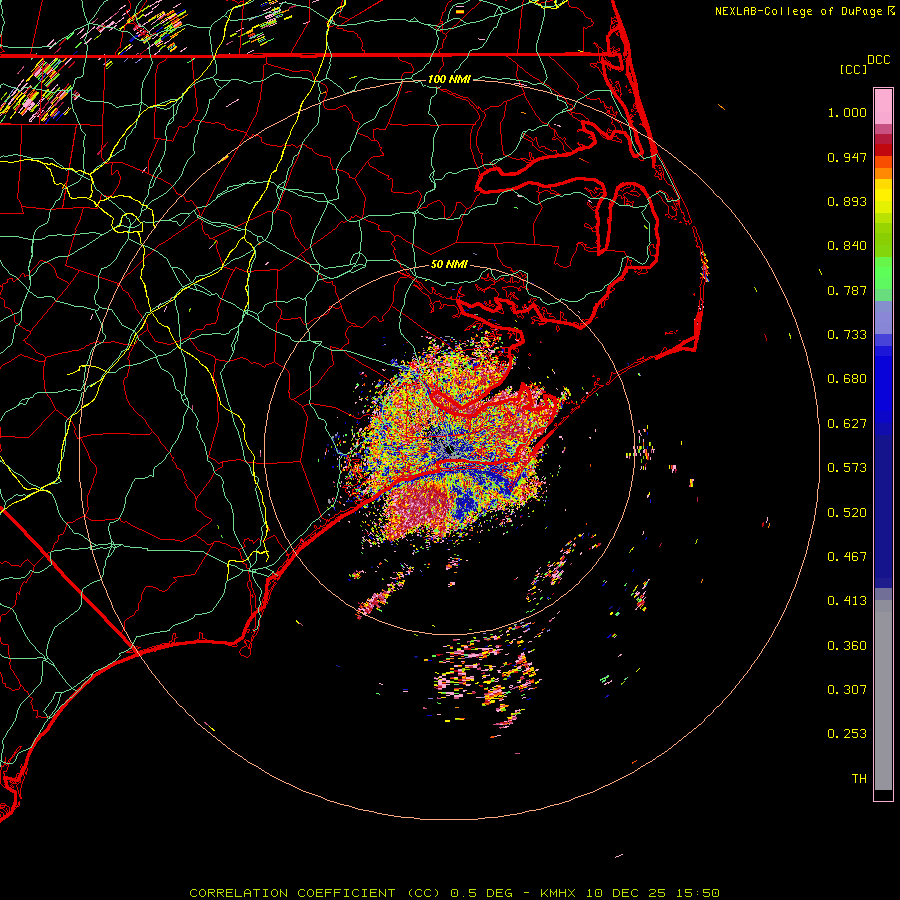Click the 50 NMI range ring label
The width and height of the screenshot is (900, 900).
click(449, 264)
